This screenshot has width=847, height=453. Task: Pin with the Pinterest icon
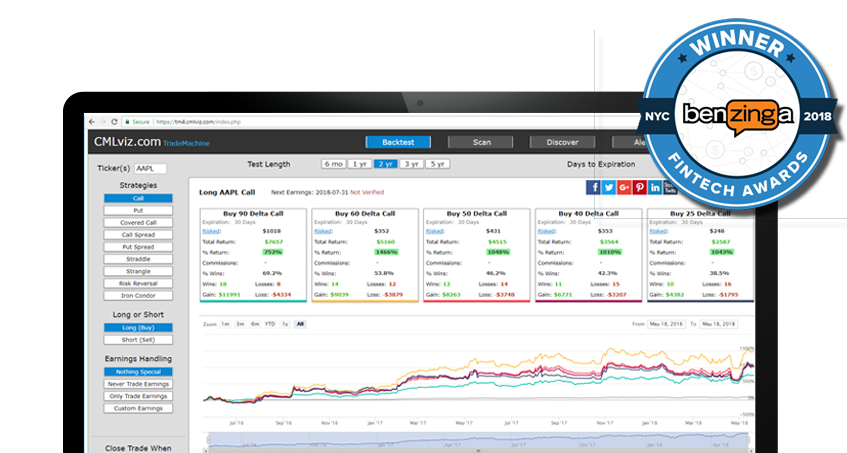tap(640, 187)
